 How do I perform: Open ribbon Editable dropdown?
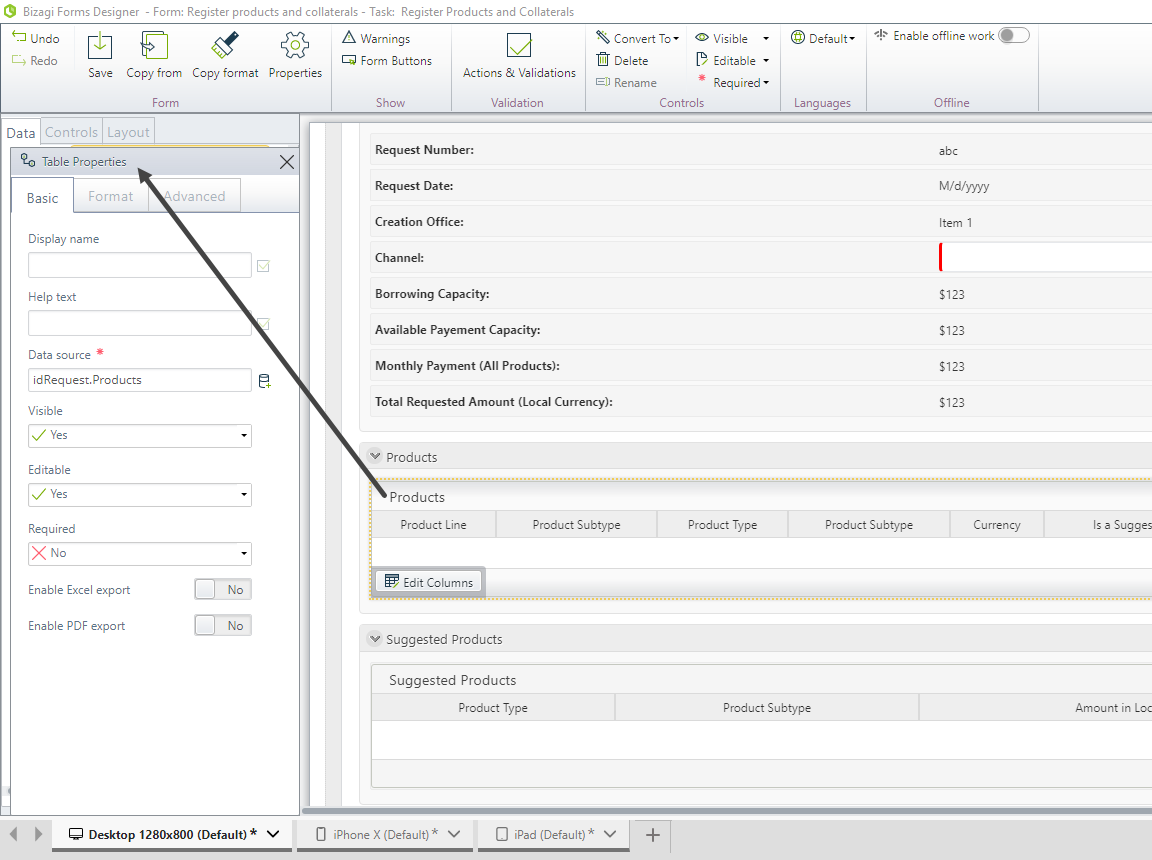[x=766, y=60]
